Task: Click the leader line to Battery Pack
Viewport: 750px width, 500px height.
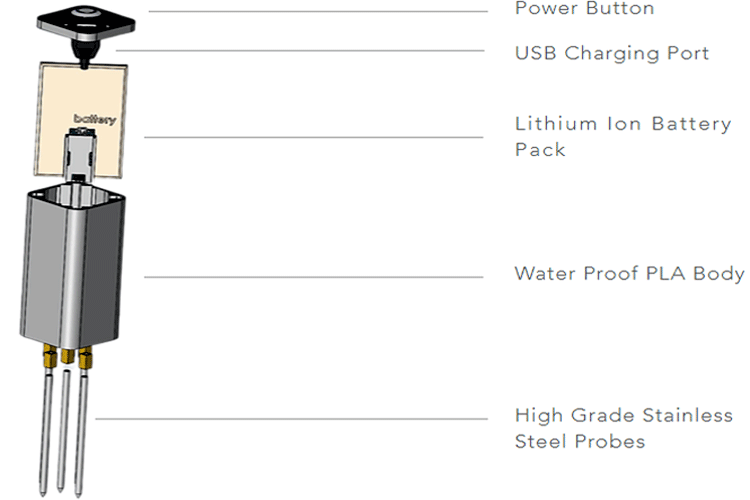Action: 320,137
